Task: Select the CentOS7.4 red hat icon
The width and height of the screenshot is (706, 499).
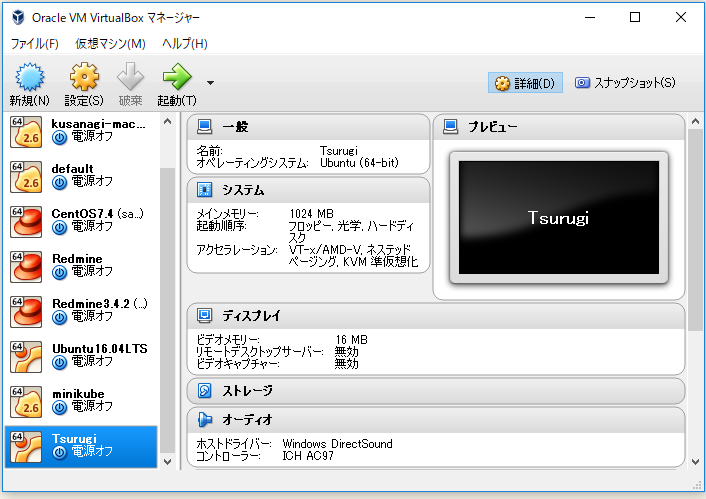Action: coord(26,222)
